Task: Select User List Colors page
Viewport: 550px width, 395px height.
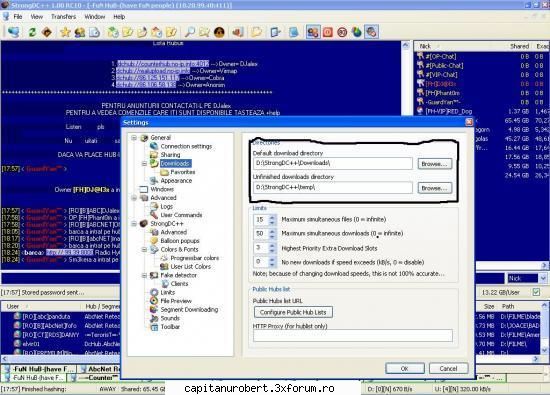Action: click(x=190, y=267)
